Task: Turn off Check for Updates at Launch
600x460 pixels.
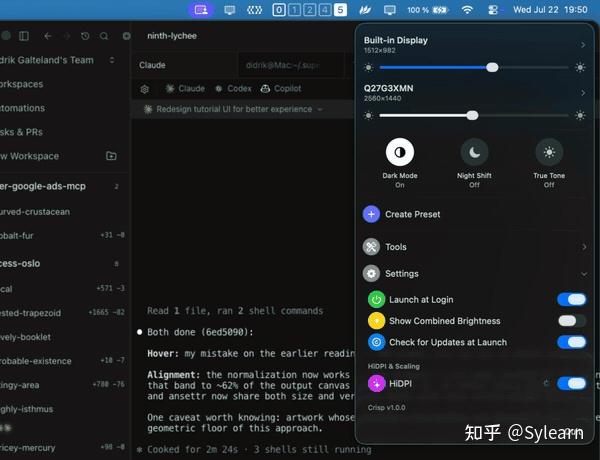Action: coord(572,342)
